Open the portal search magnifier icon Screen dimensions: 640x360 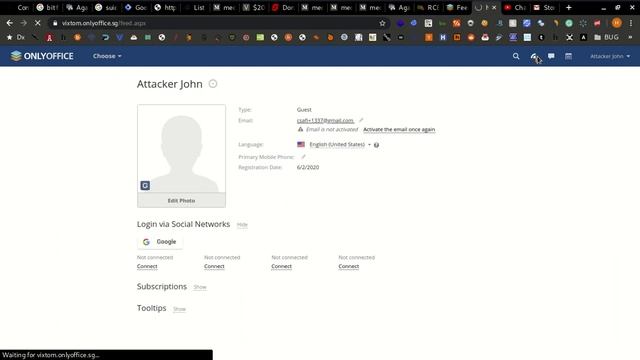pos(516,56)
